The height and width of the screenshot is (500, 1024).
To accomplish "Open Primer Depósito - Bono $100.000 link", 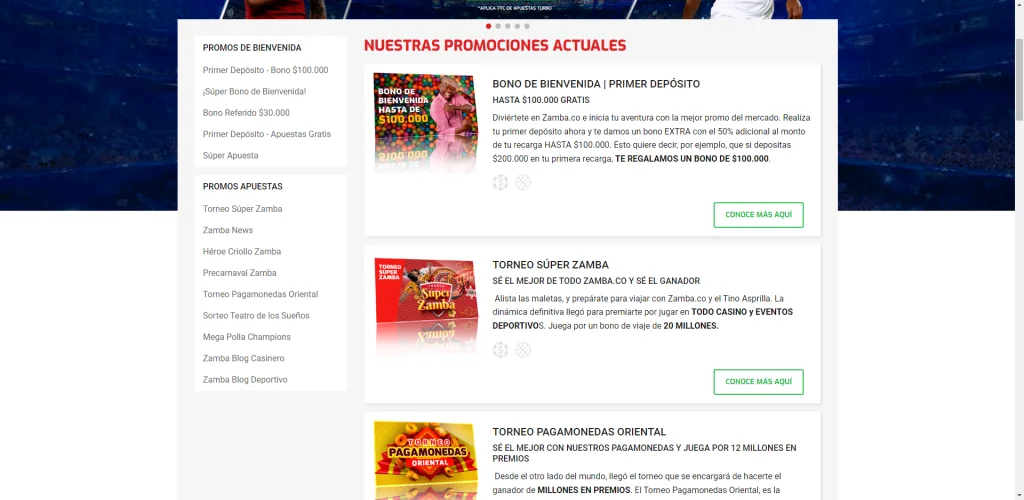I will [x=266, y=70].
